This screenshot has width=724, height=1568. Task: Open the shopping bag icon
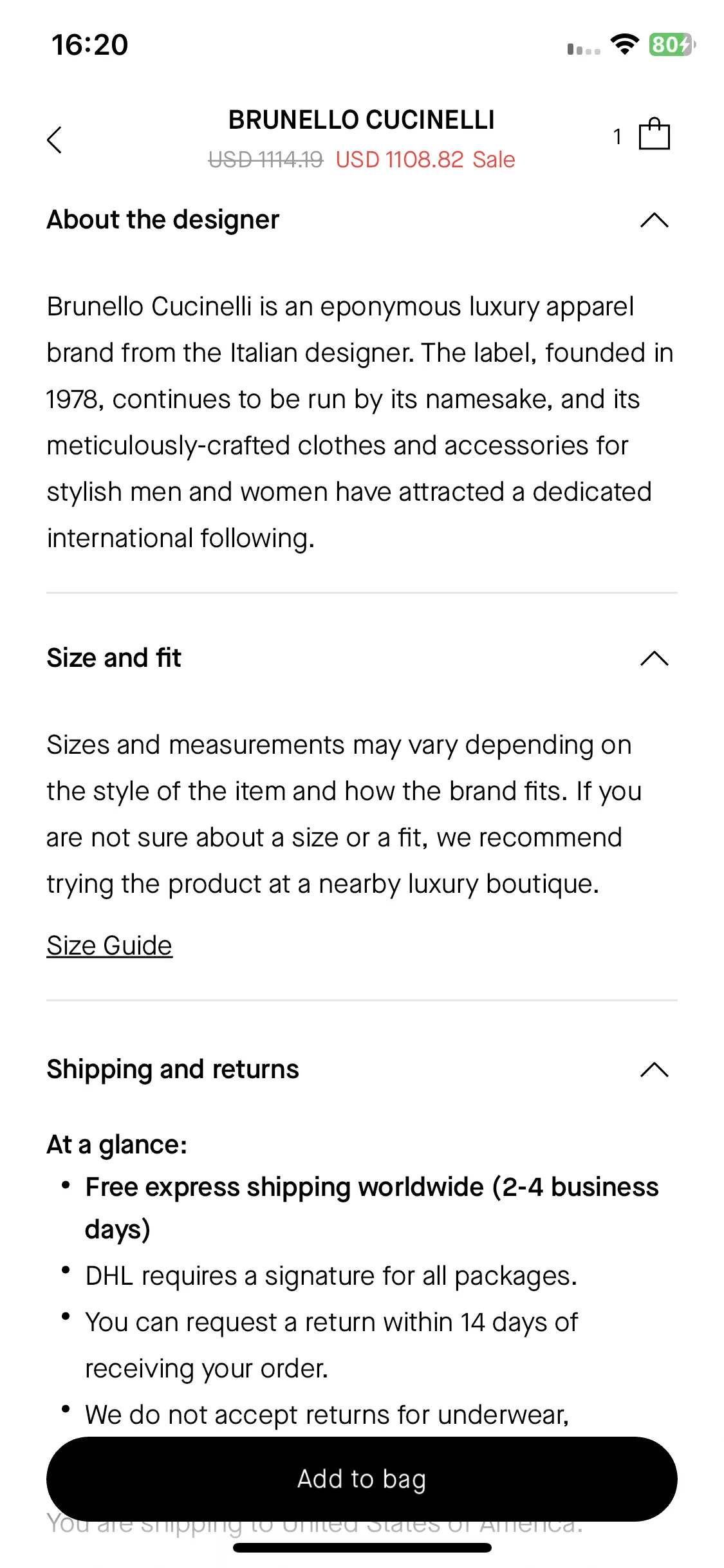click(654, 134)
